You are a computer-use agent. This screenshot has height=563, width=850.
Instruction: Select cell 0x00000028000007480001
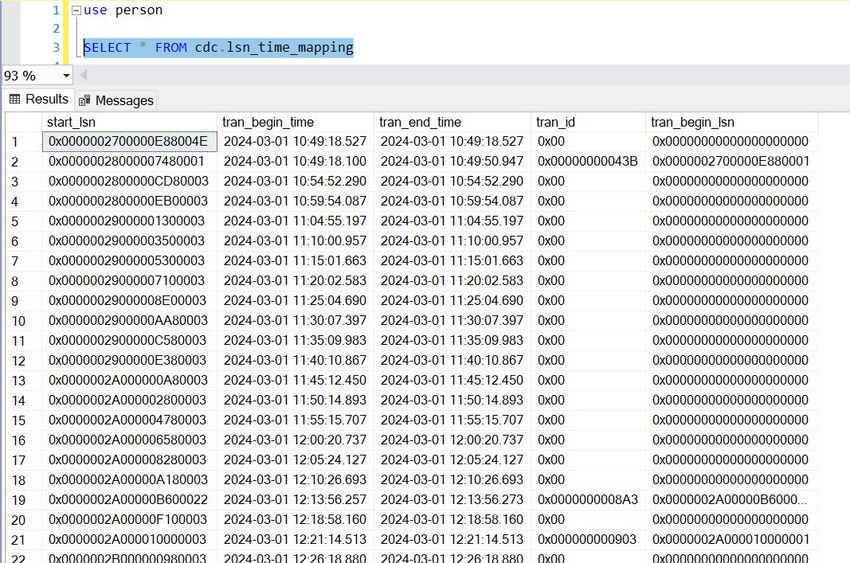[129, 161]
